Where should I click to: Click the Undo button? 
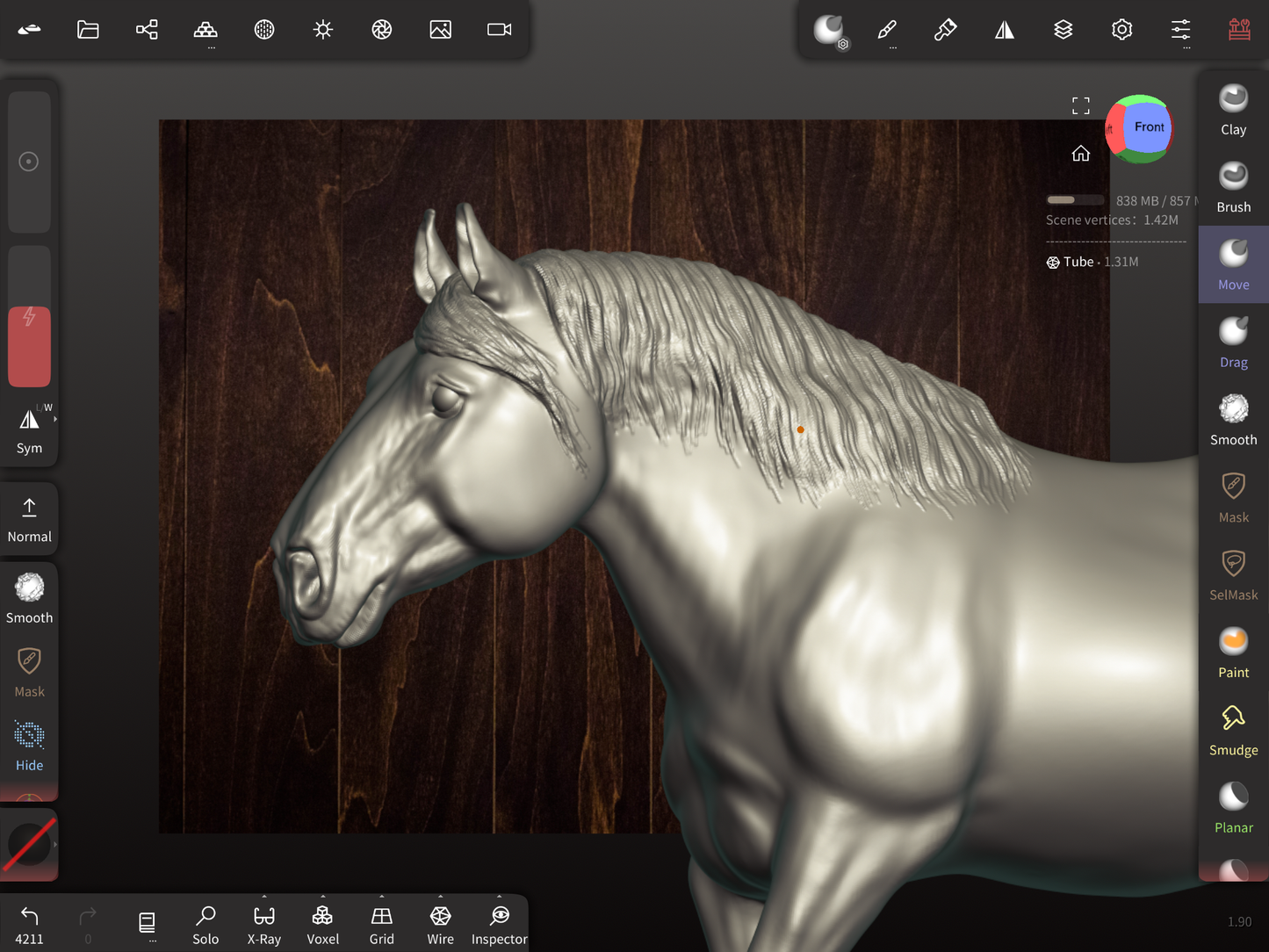point(29,925)
